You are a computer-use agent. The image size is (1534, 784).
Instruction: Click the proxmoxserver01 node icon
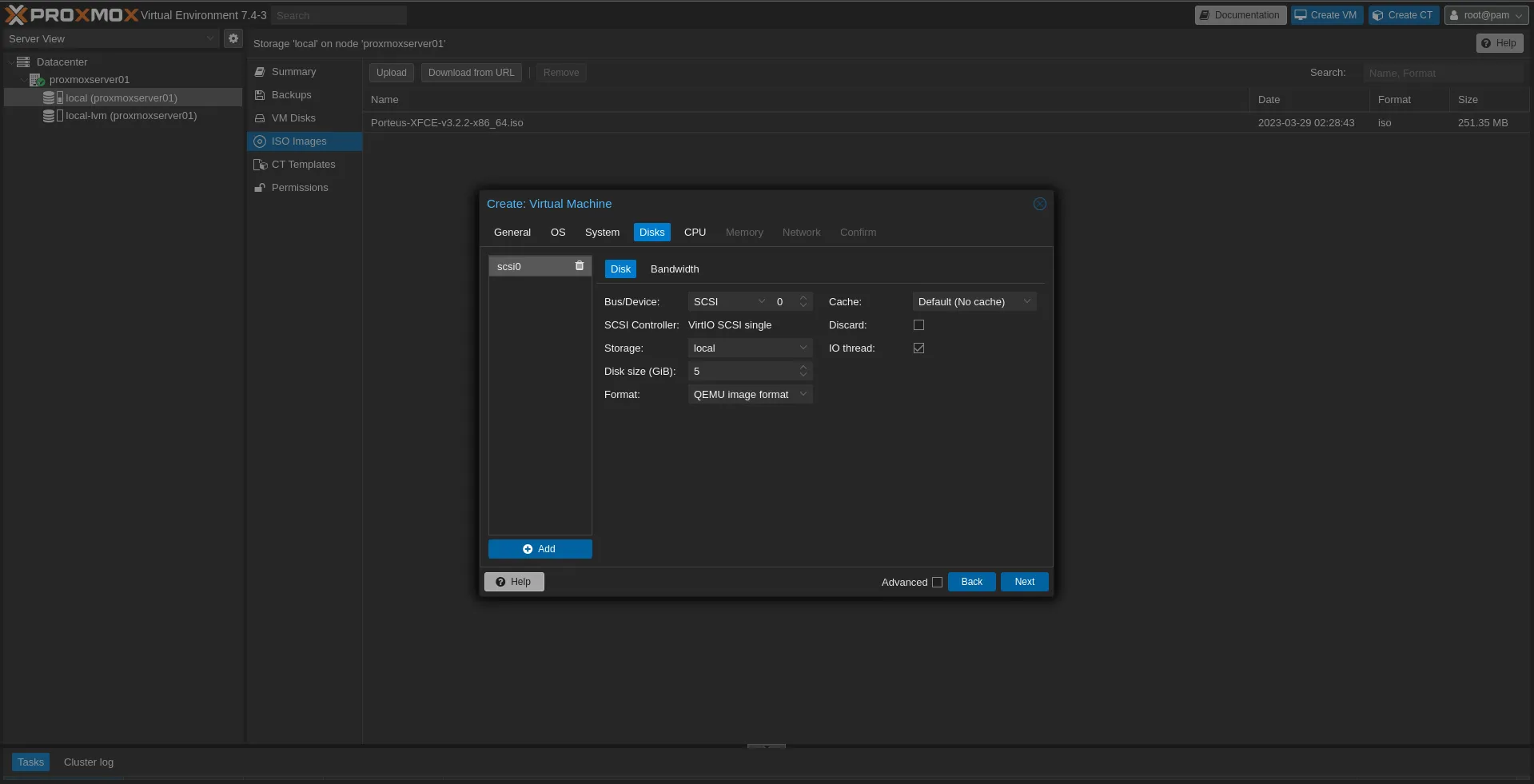pyautogui.click(x=37, y=80)
